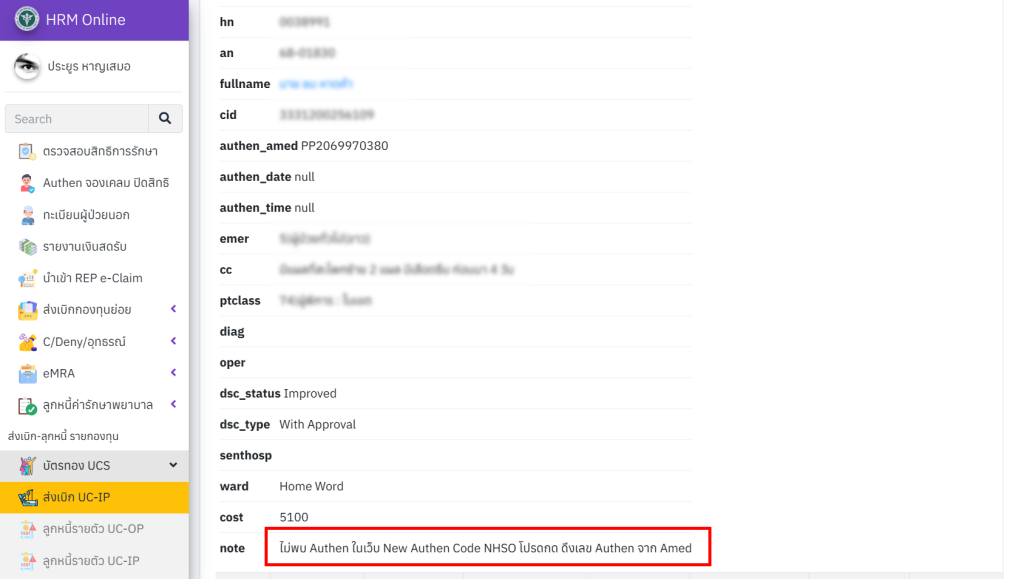Viewport: 1024px width, 579px height.
Task: Click the Authen จองเคลม ปิดสิทธิ icon
Action: [x=27, y=184]
